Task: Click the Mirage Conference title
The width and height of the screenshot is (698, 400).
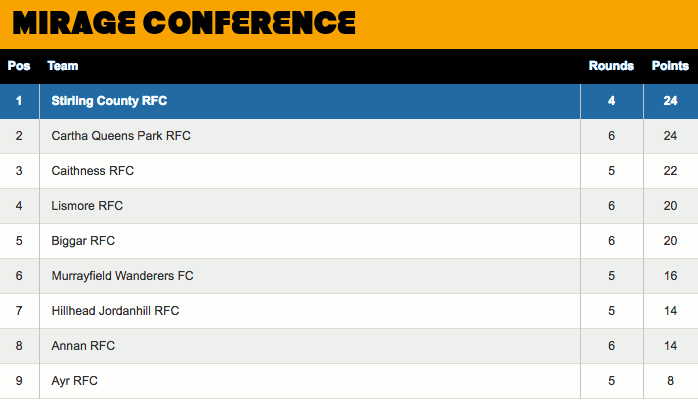Action: click(184, 23)
